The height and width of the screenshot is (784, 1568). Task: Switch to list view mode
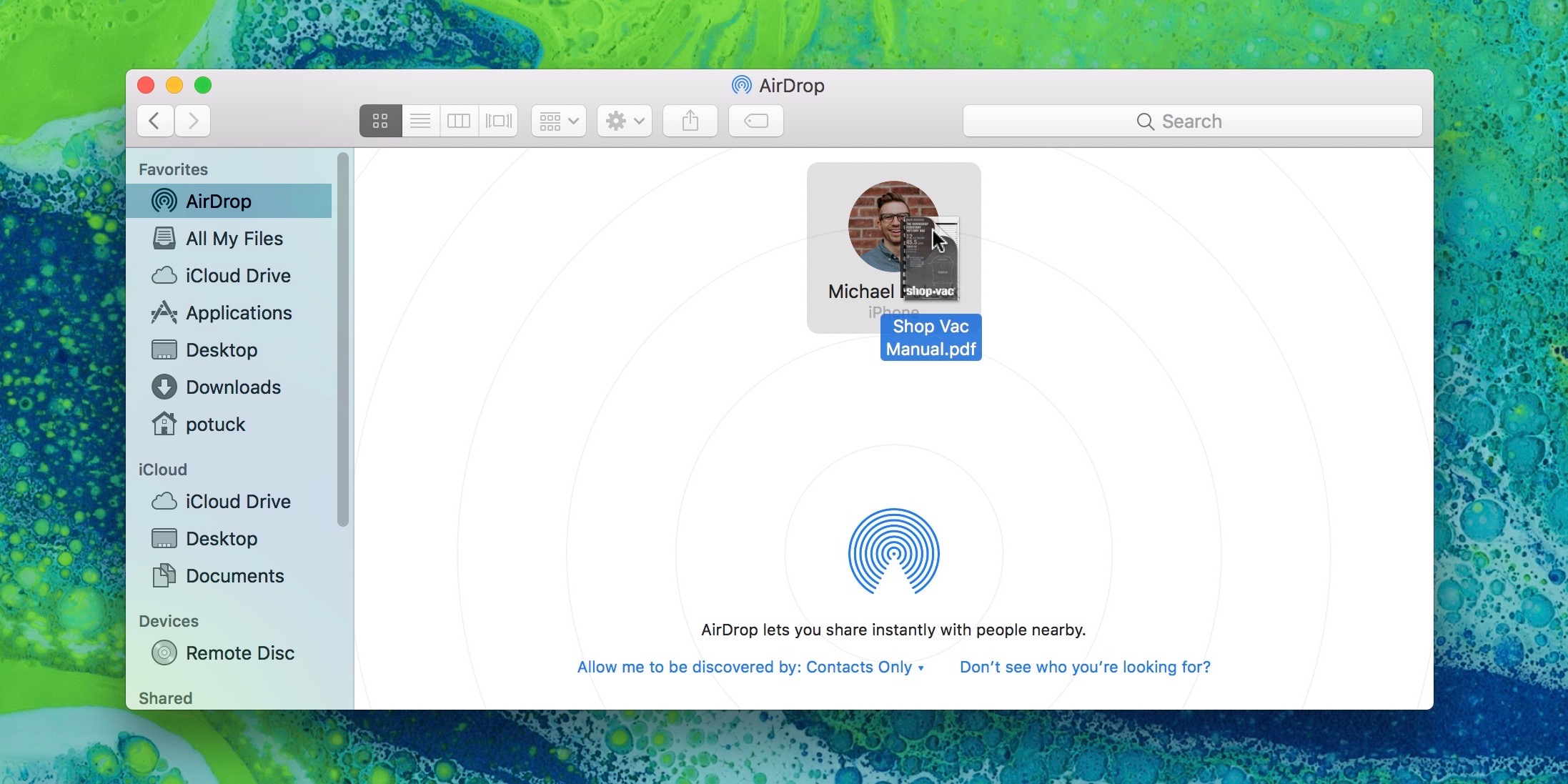click(420, 121)
